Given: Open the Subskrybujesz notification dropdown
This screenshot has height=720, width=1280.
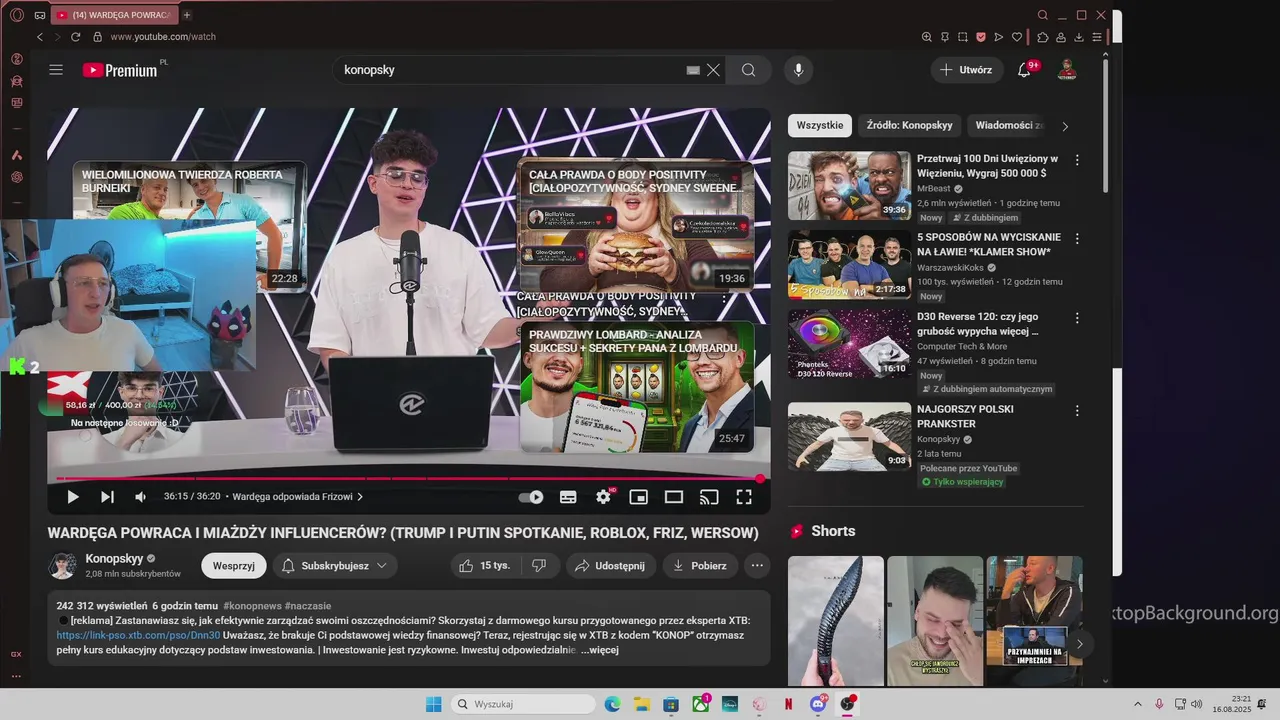Looking at the screenshot, I should coord(334,566).
